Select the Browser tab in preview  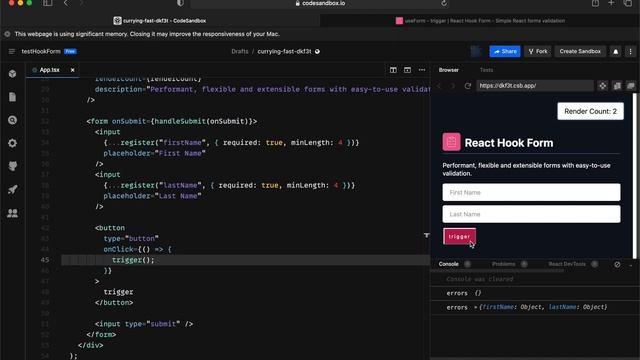[449, 70]
